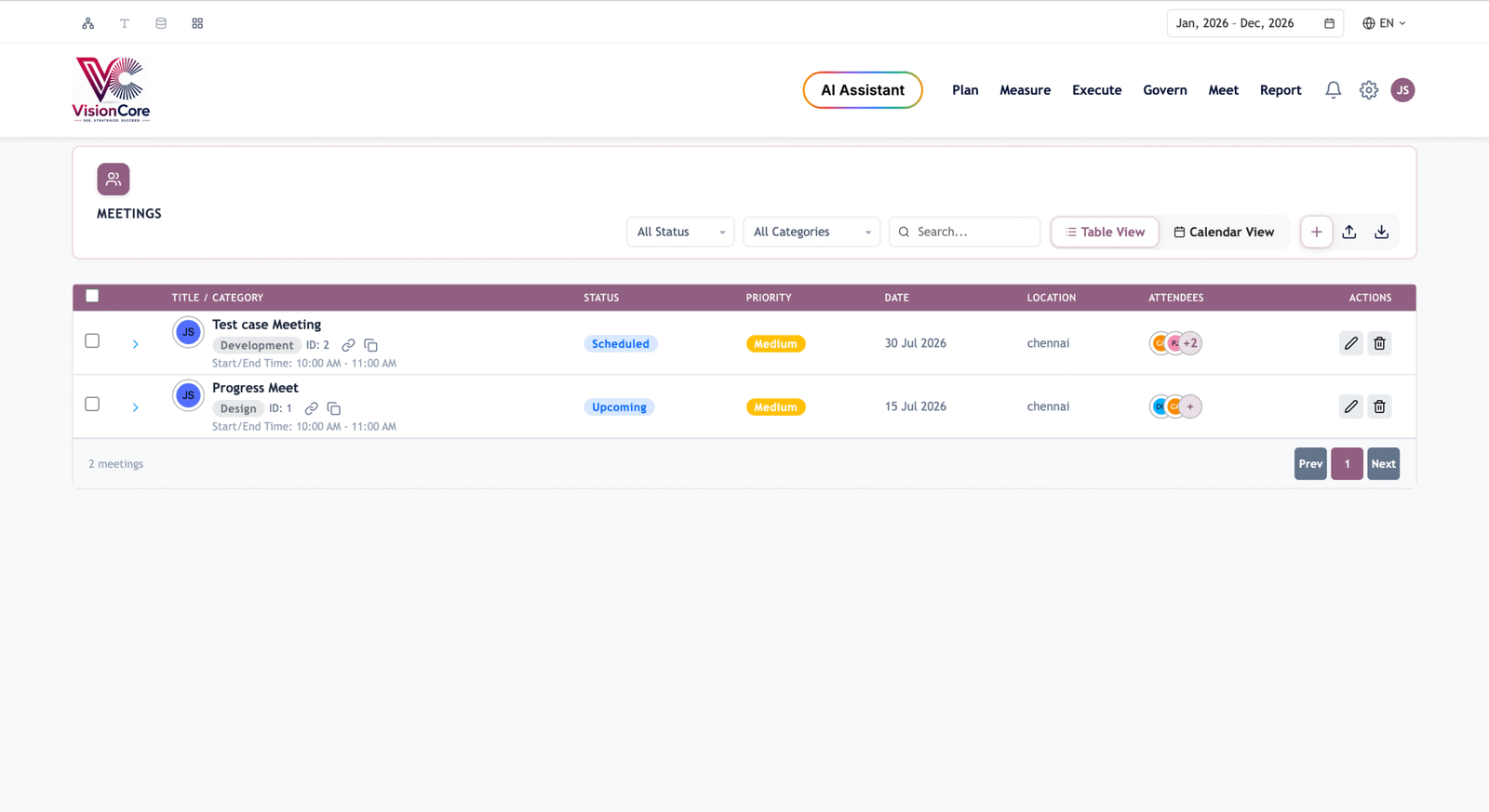Click the download icon in meetings toolbar
The height and width of the screenshot is (812, 1489).
pyautogui.click(x=1382, y=232)
